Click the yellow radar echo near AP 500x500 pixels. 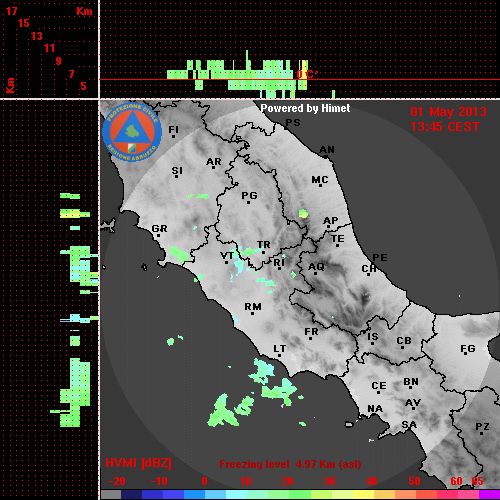click(303, 213)
